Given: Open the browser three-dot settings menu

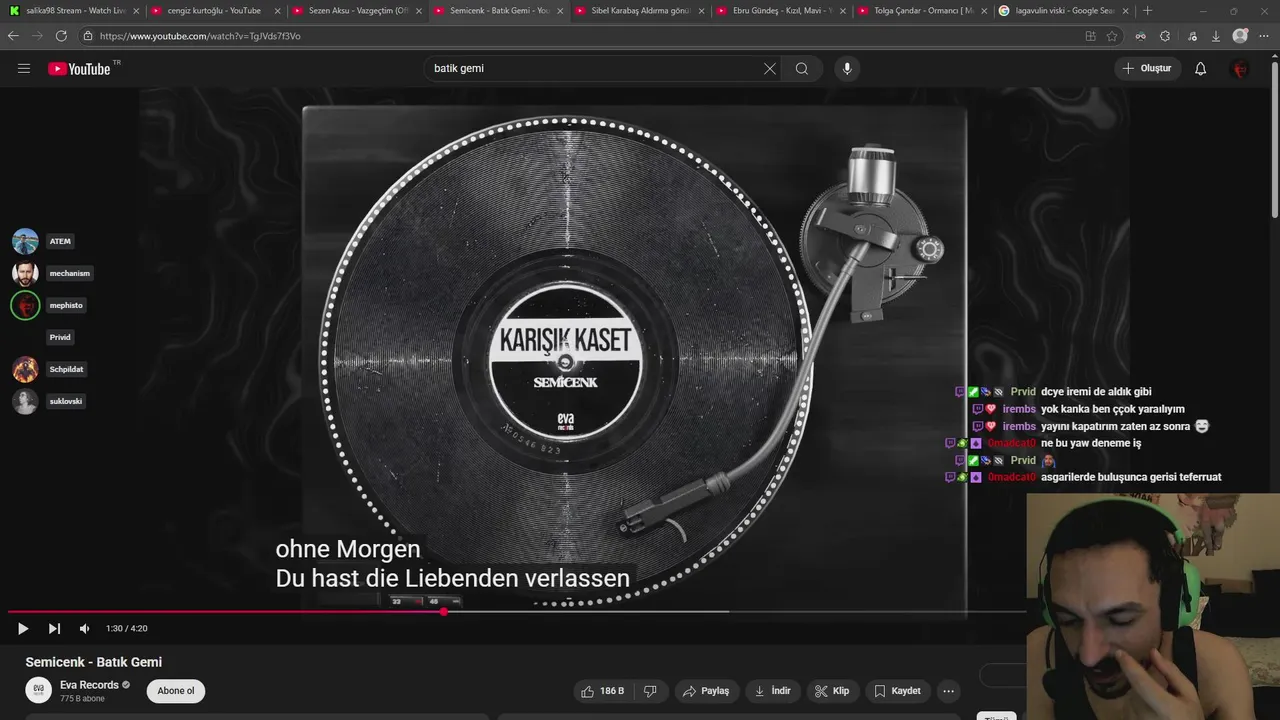Looking at the screenshot, I should (x=1266, y=36).
